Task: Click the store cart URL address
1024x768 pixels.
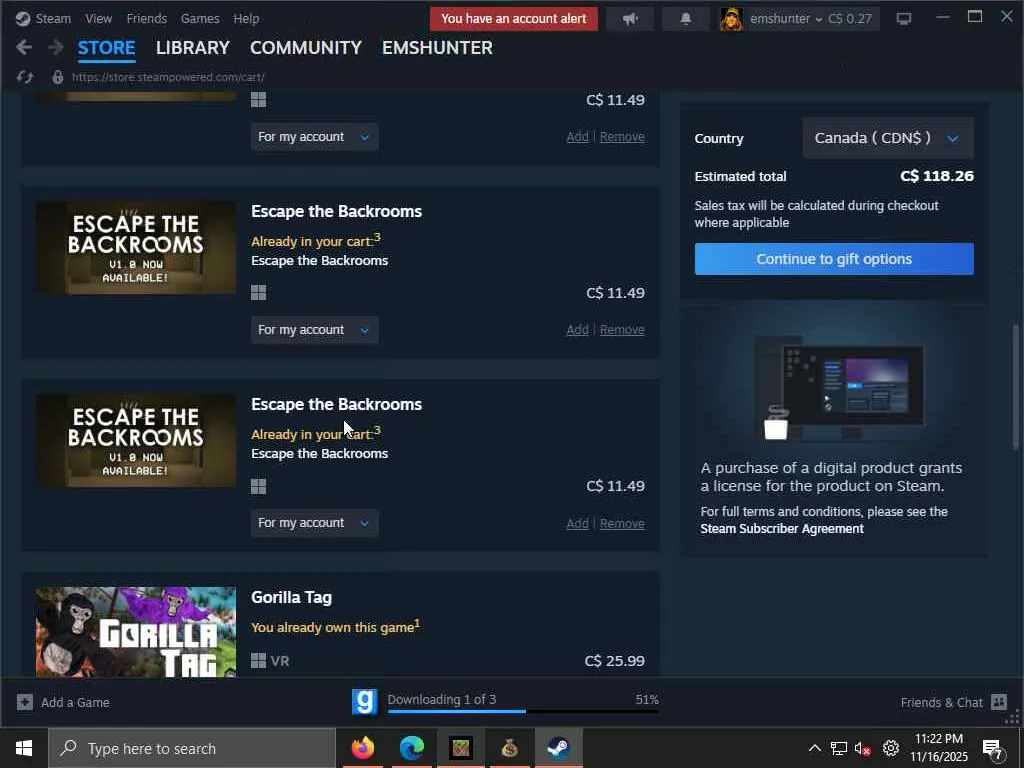Action: (168, 77)
